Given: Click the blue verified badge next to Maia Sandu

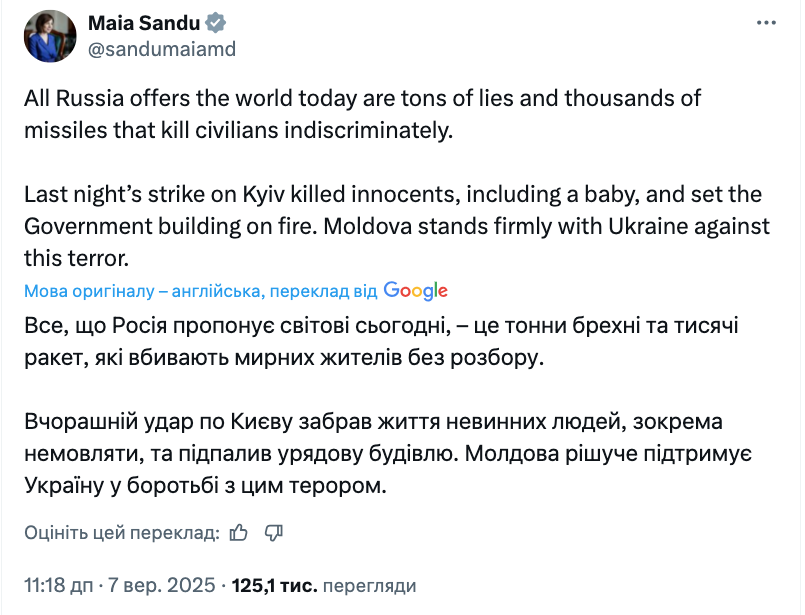Looking at the screenshot, I should (212, 23).
